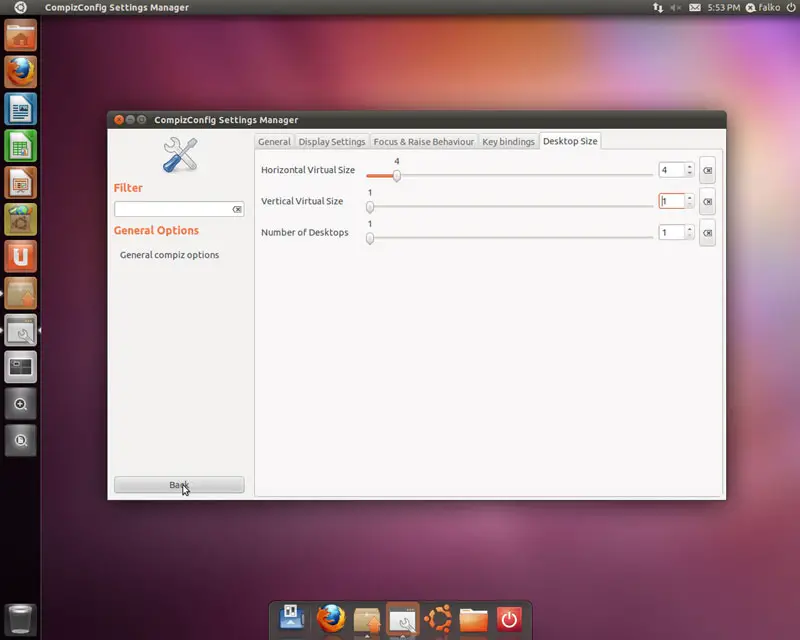Click the Ubuntu logo icon in bottom dock
Image resolution: width=800 pixels, height=640 pixels.
tap(438, 618)
